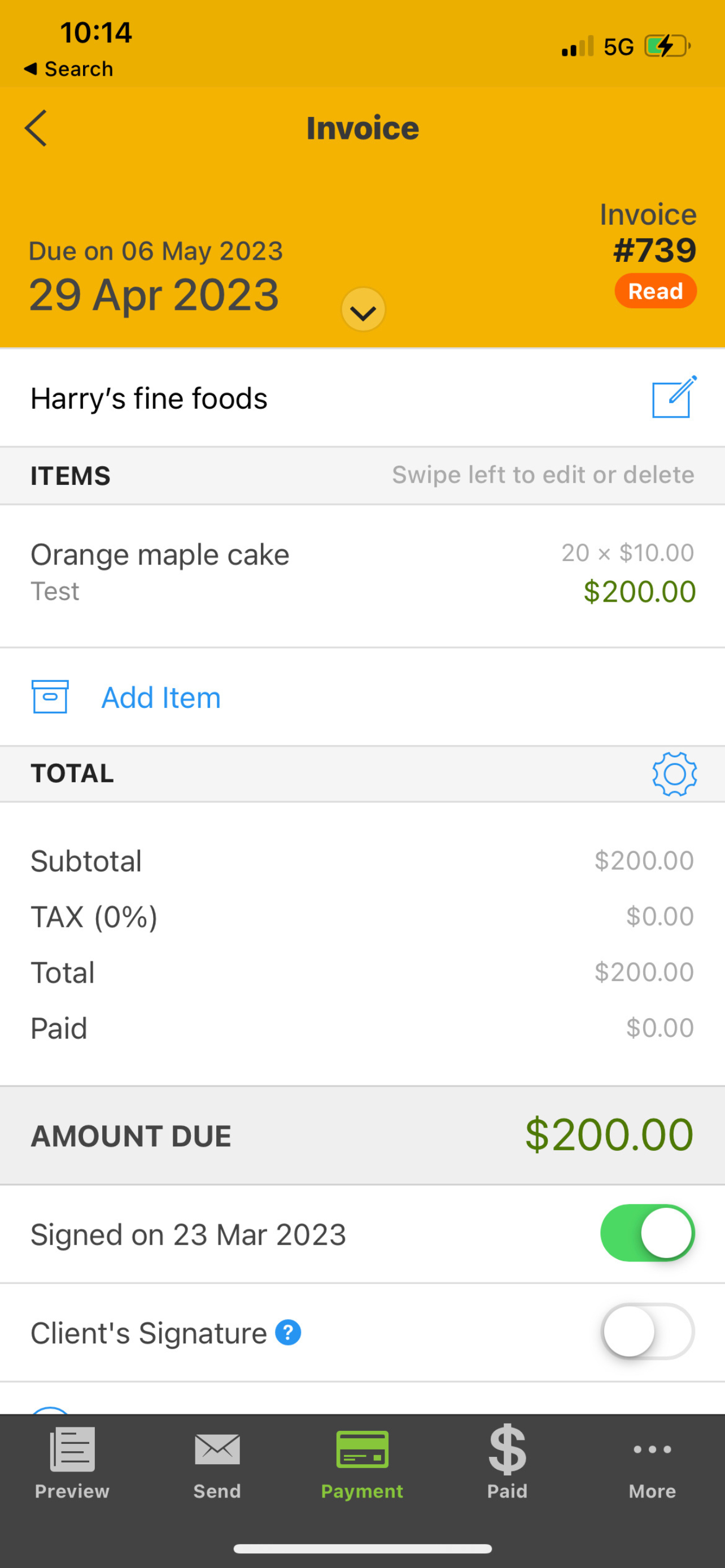Tap the back arrow in Invoice header

click(x=36, y=128)
